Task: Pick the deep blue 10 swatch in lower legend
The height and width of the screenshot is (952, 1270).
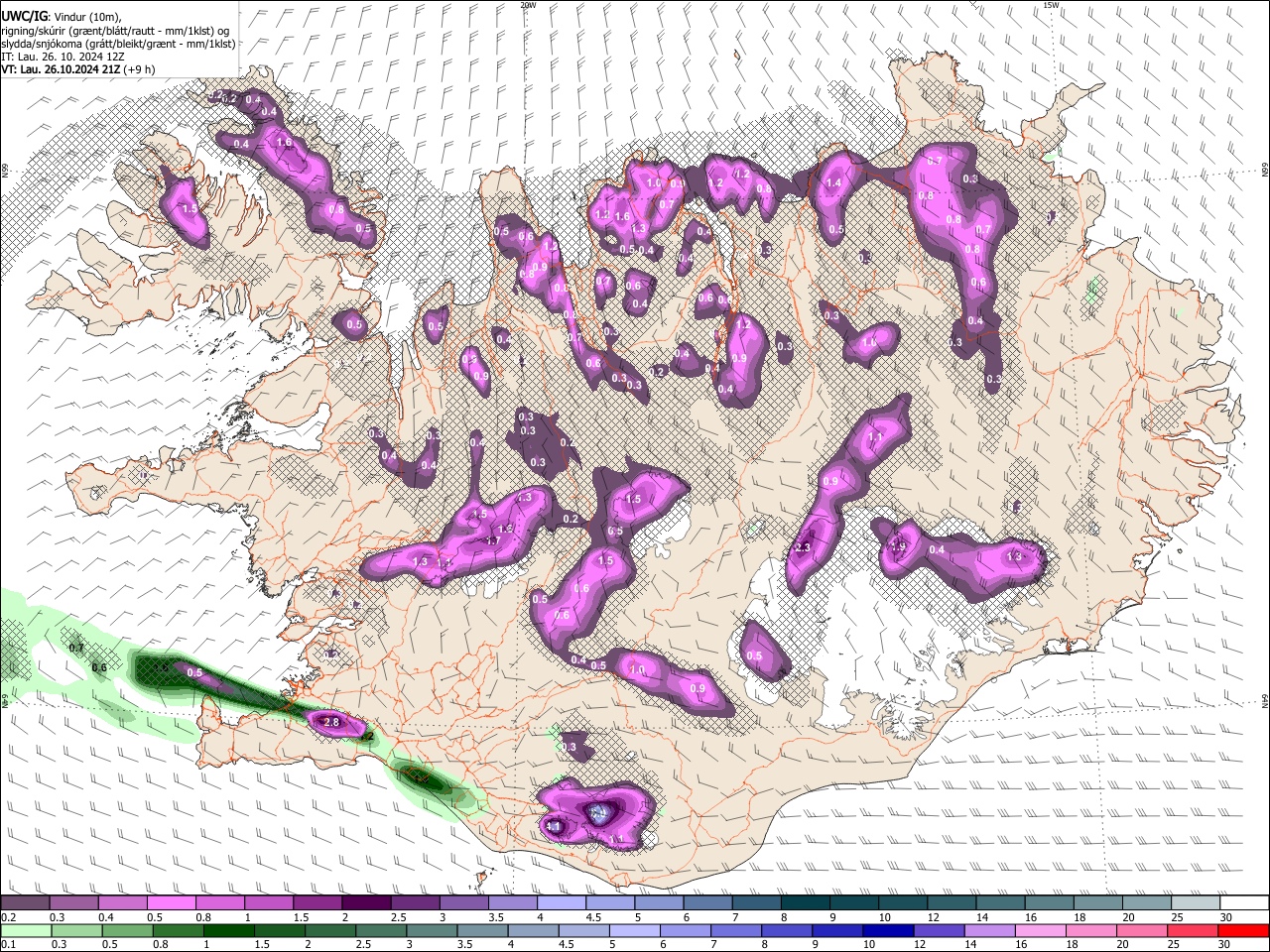Action: [888, 930]
